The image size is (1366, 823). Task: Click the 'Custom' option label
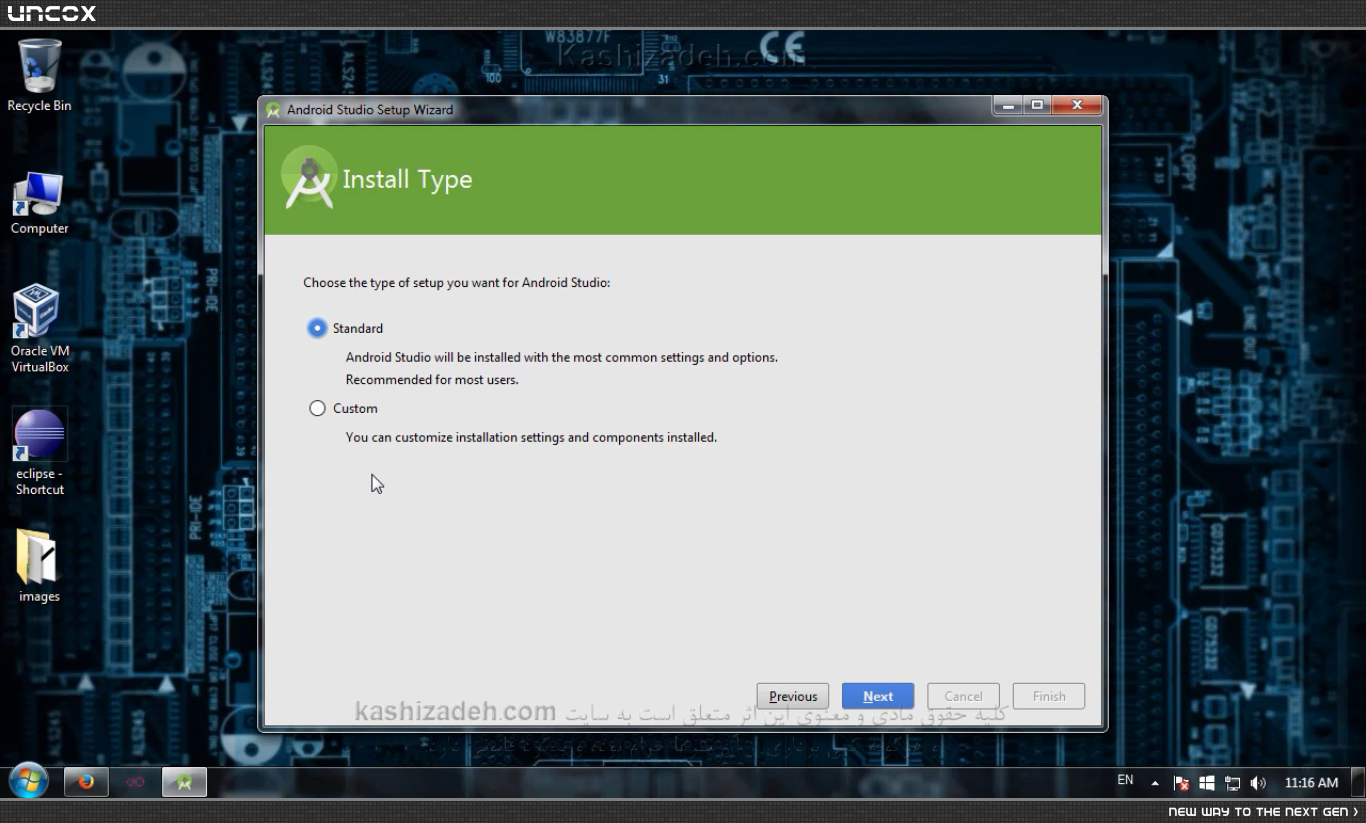355,408
